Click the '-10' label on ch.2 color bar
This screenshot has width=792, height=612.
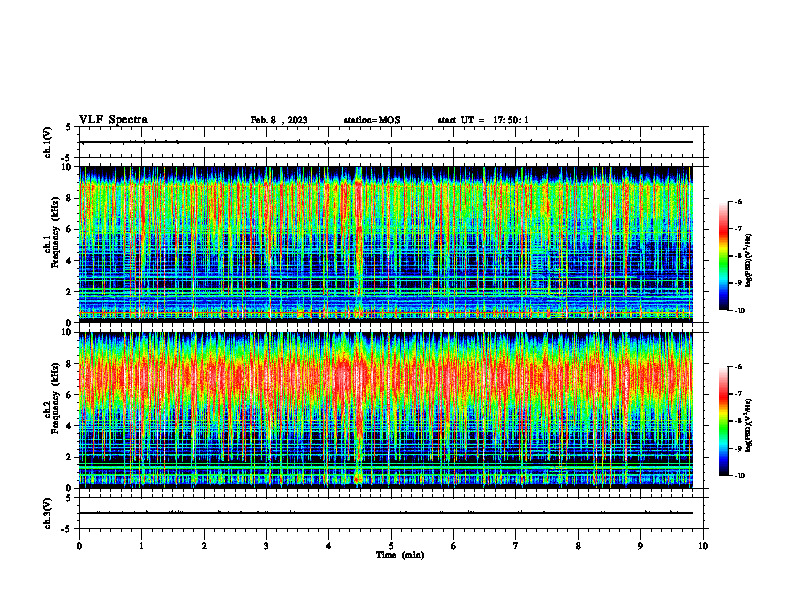tap(739, 475)
